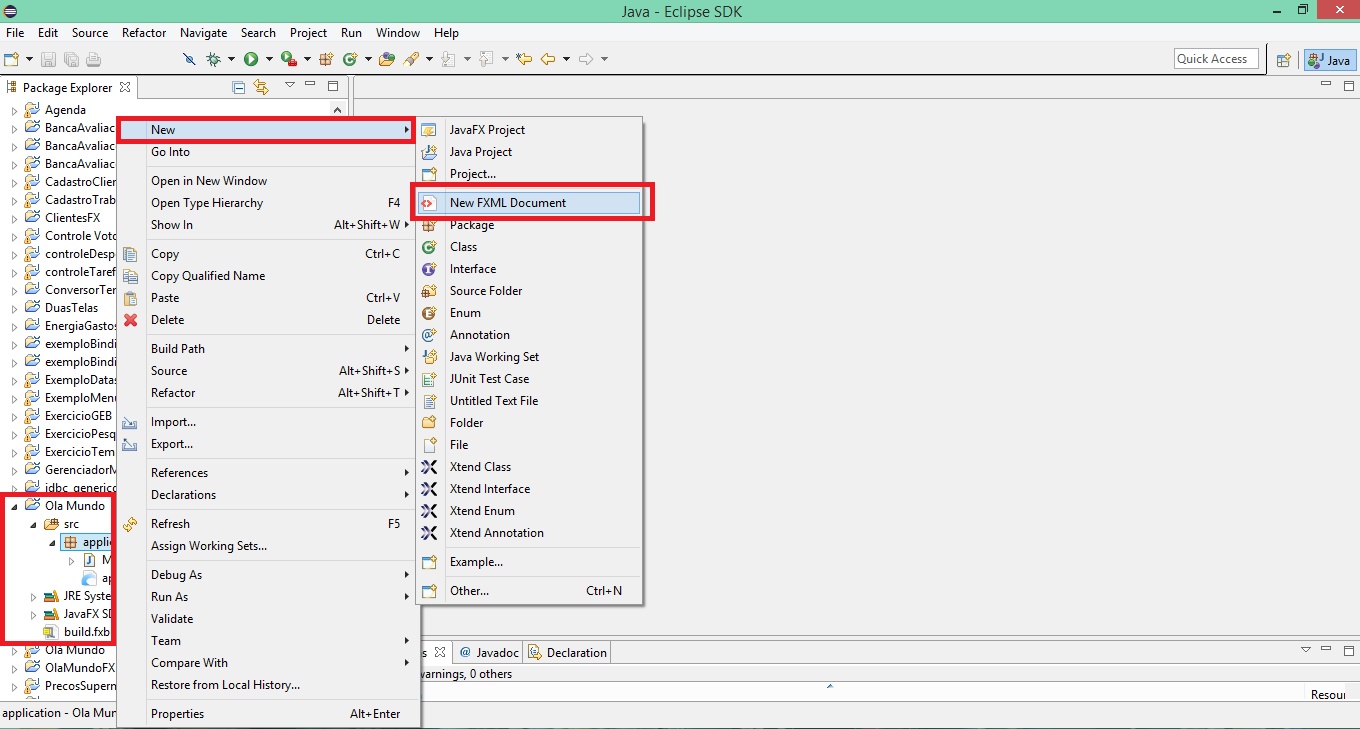Choose Xtend Class in the New submenu
The image size is (1360, 729).
point(529,467)
